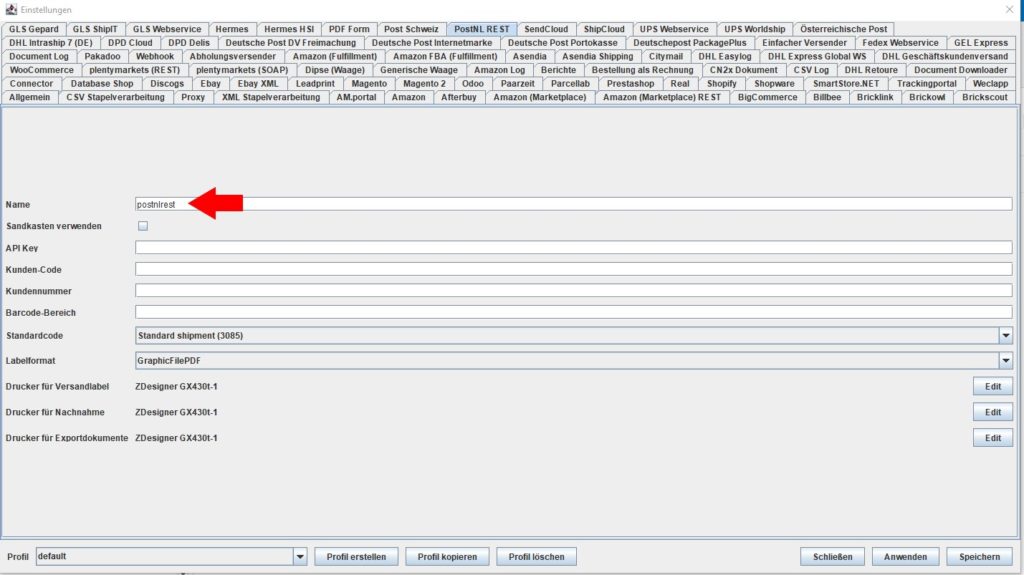The image size is (1024, 575).
Task: Edit the Drucker für Exportdokumente printer
Action: (993, 438)
